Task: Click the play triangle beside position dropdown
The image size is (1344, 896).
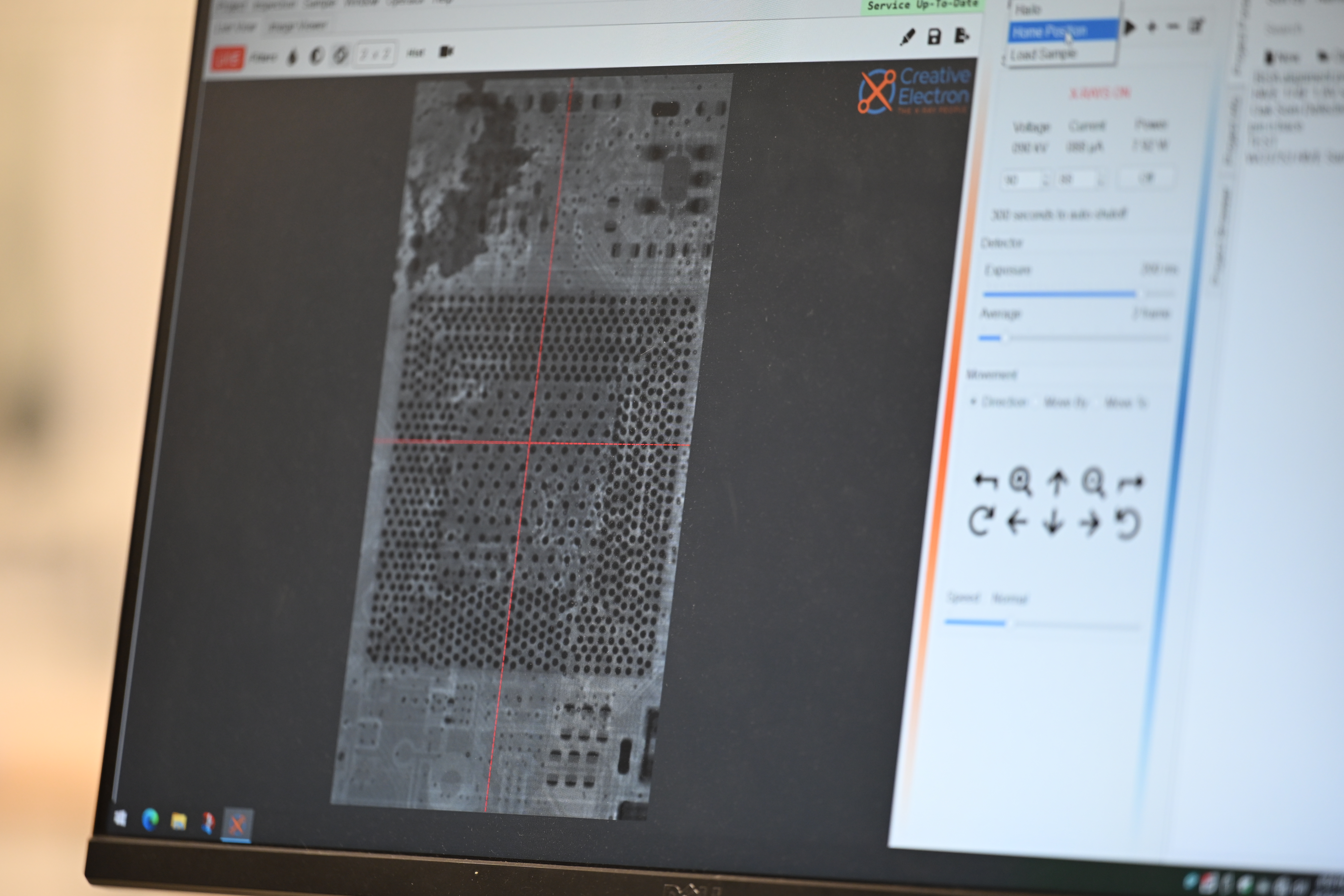Action: 1130,27
